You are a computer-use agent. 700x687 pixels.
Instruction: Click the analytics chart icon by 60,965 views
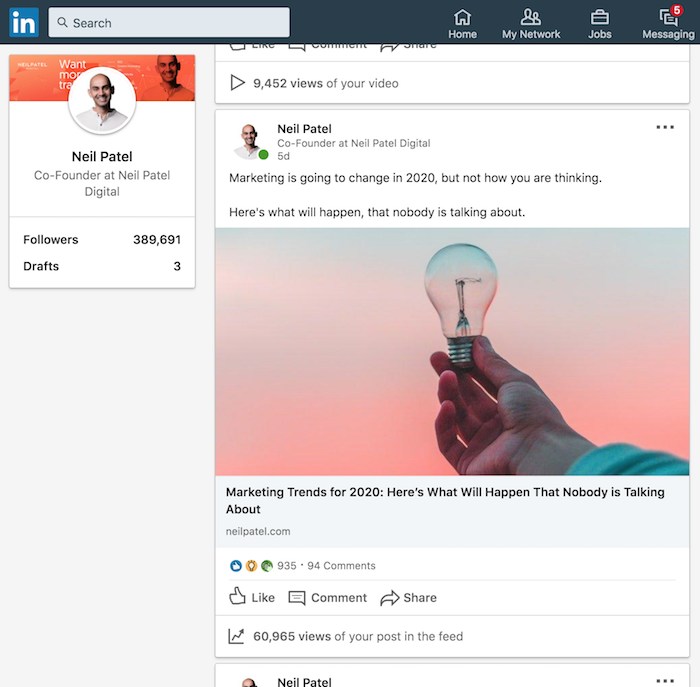tap(236, 636)
